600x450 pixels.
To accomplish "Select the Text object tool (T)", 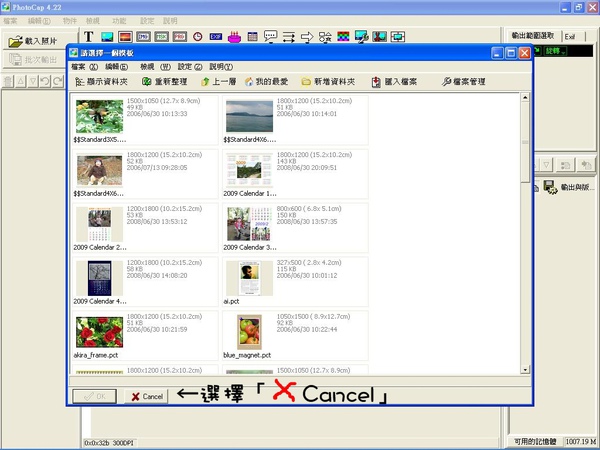I will tap(88, 37).
